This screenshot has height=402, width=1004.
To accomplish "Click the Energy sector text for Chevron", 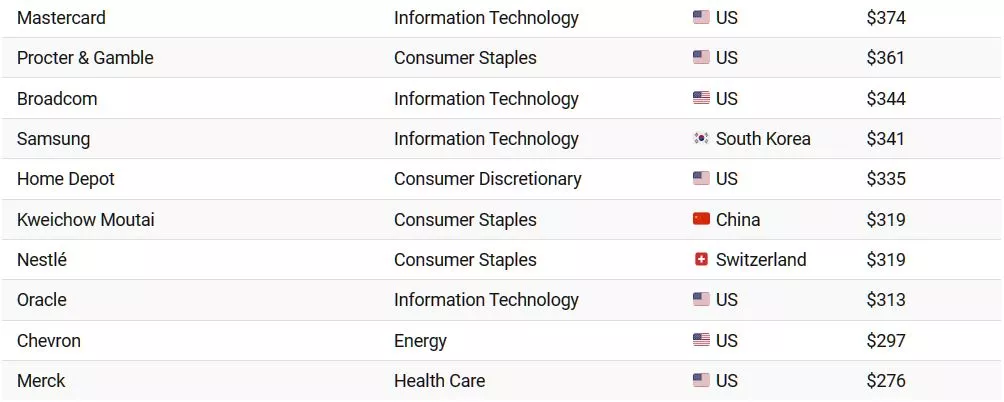I will 420,341.
